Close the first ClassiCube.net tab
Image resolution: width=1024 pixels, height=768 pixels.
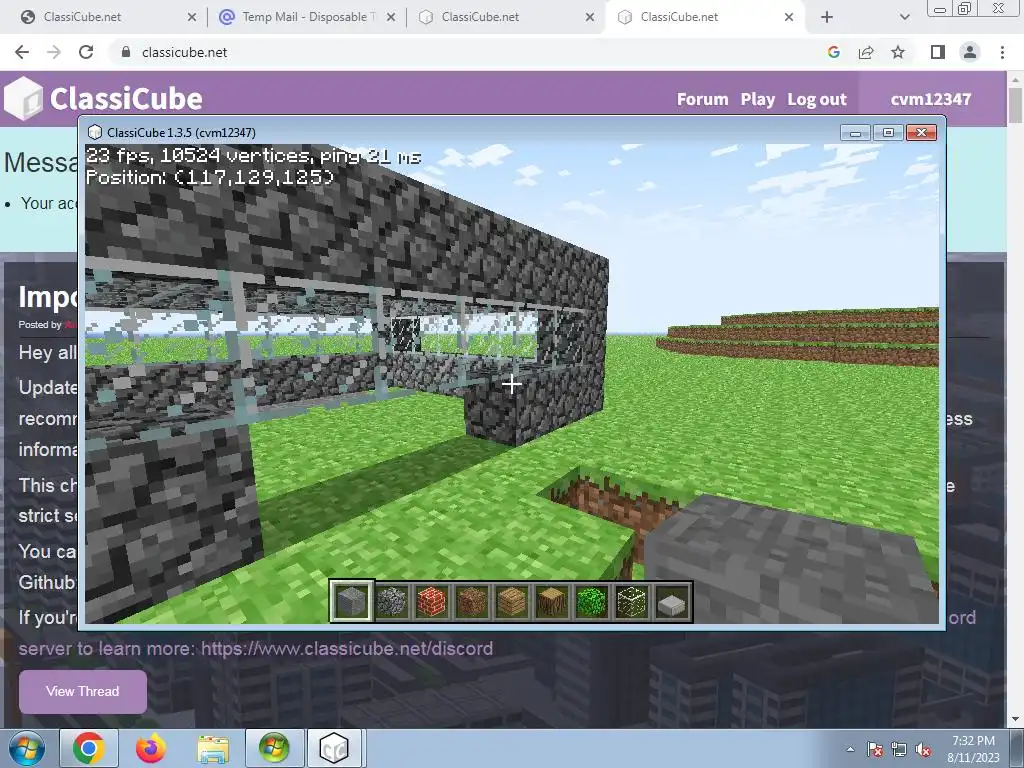pyautogui.click(x=192, y=17)
